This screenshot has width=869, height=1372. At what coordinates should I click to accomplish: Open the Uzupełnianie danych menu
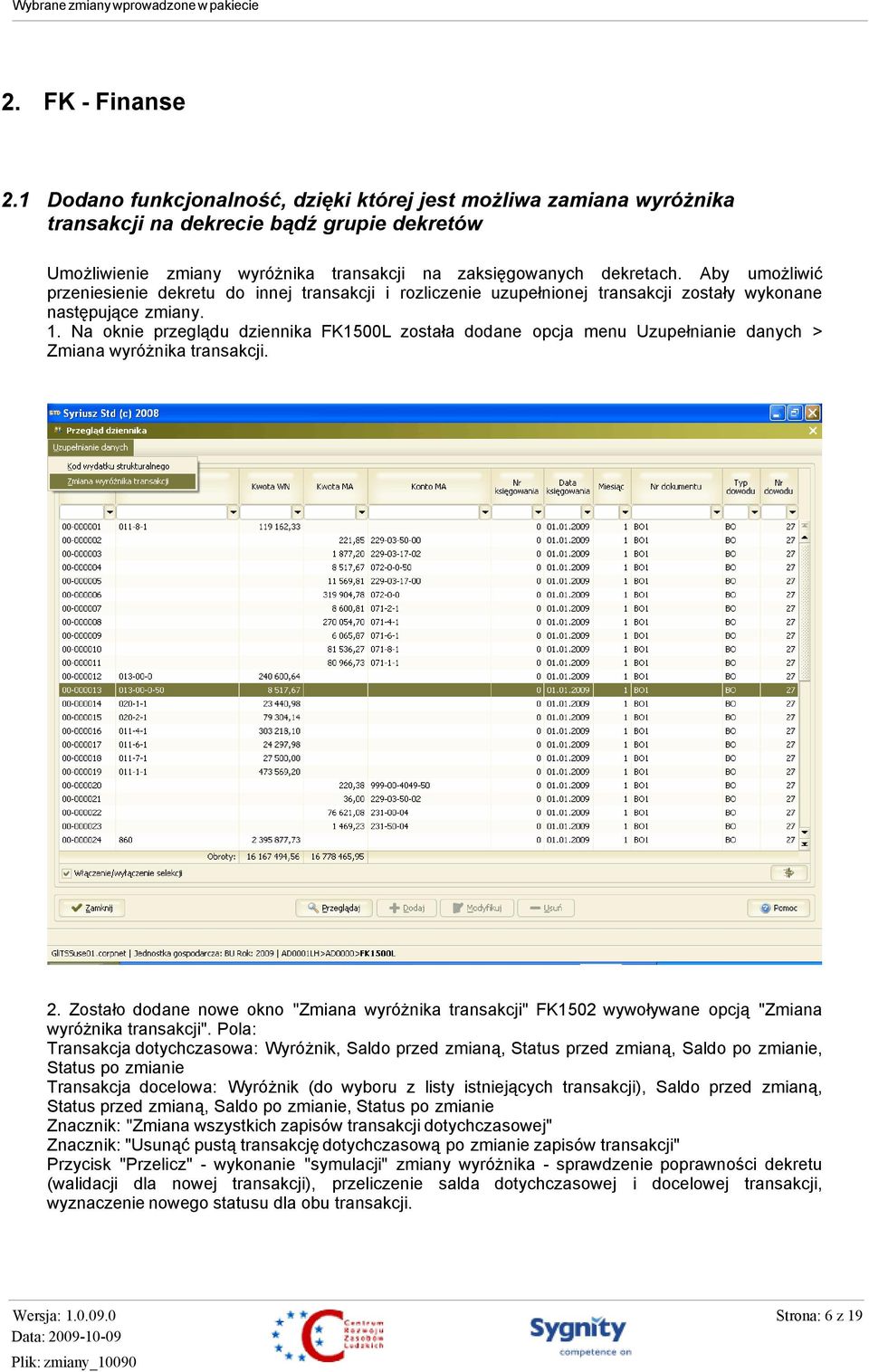point(91,447)
